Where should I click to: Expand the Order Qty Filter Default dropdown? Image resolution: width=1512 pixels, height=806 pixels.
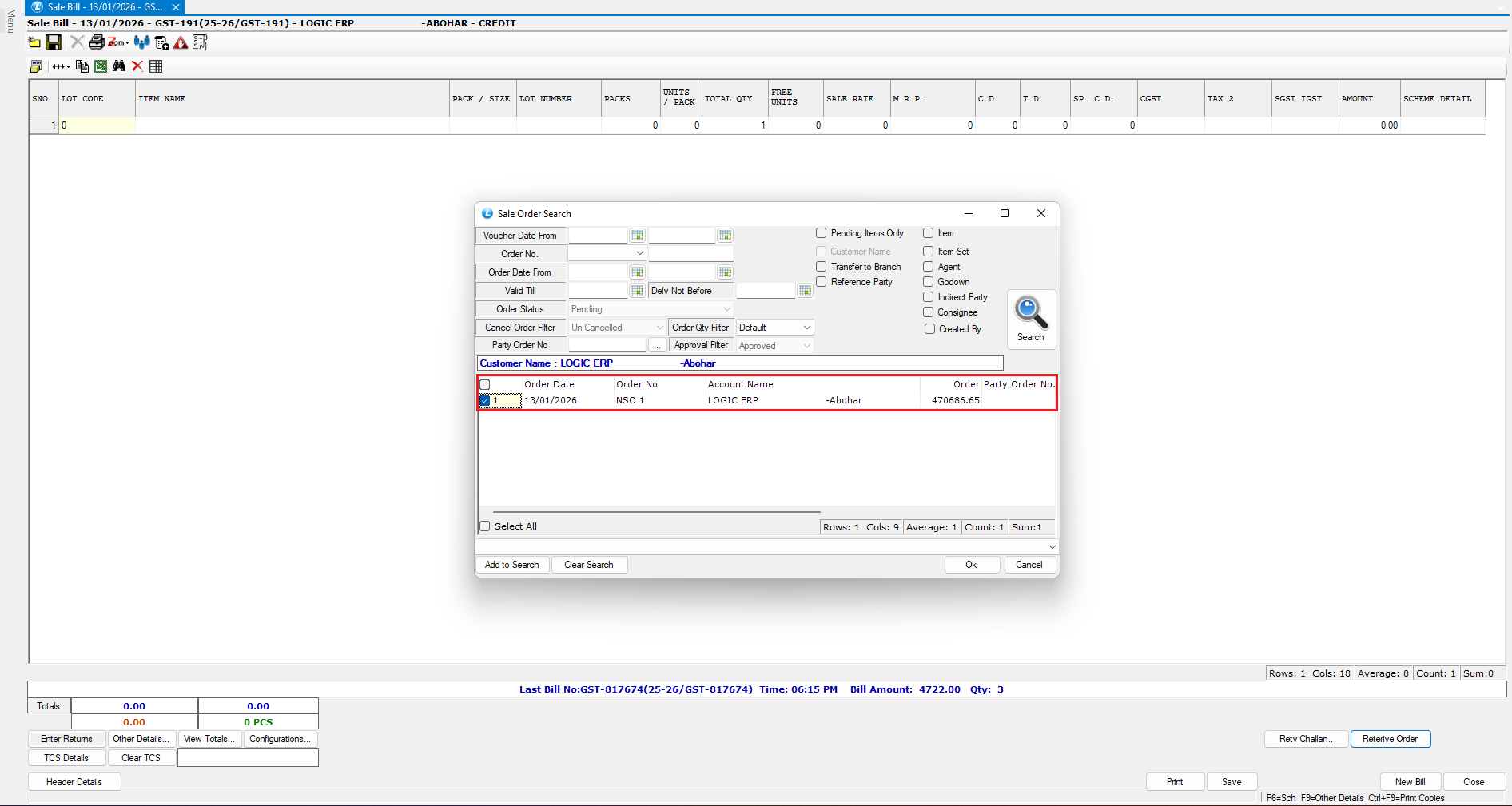[806, 328]
